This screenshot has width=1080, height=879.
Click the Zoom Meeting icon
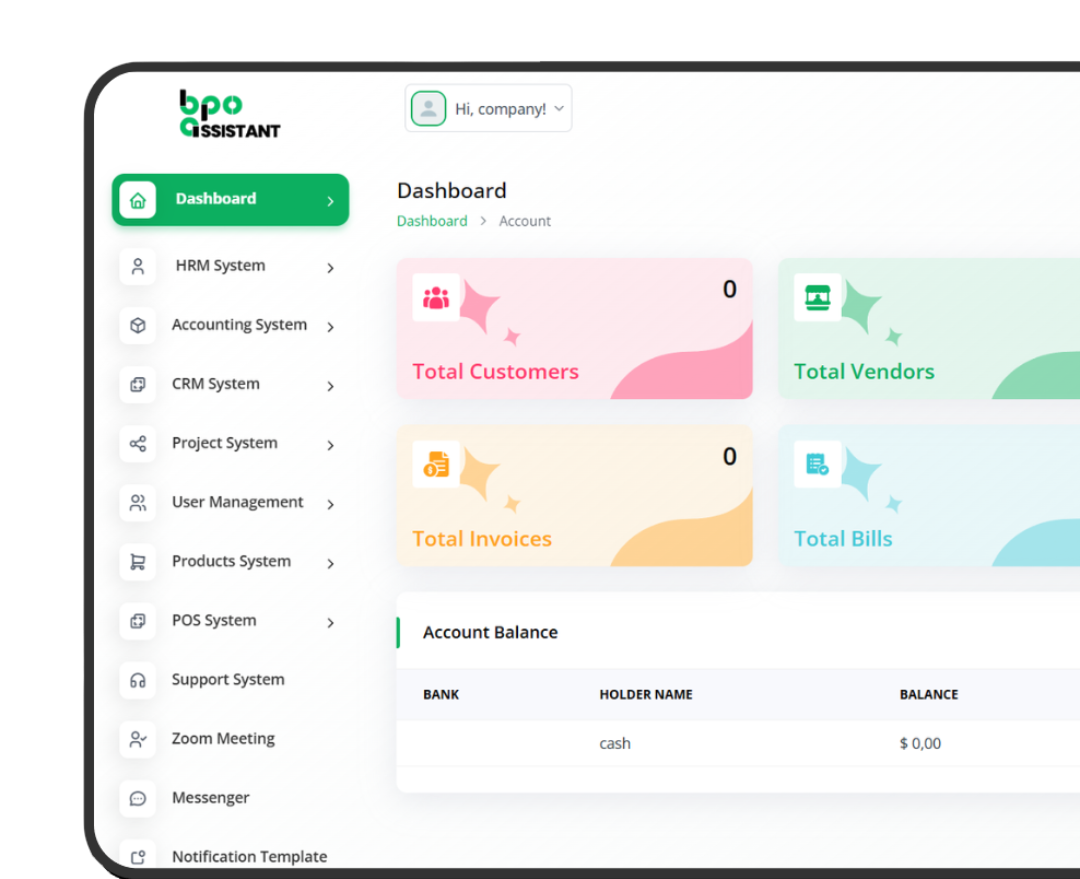137,739
